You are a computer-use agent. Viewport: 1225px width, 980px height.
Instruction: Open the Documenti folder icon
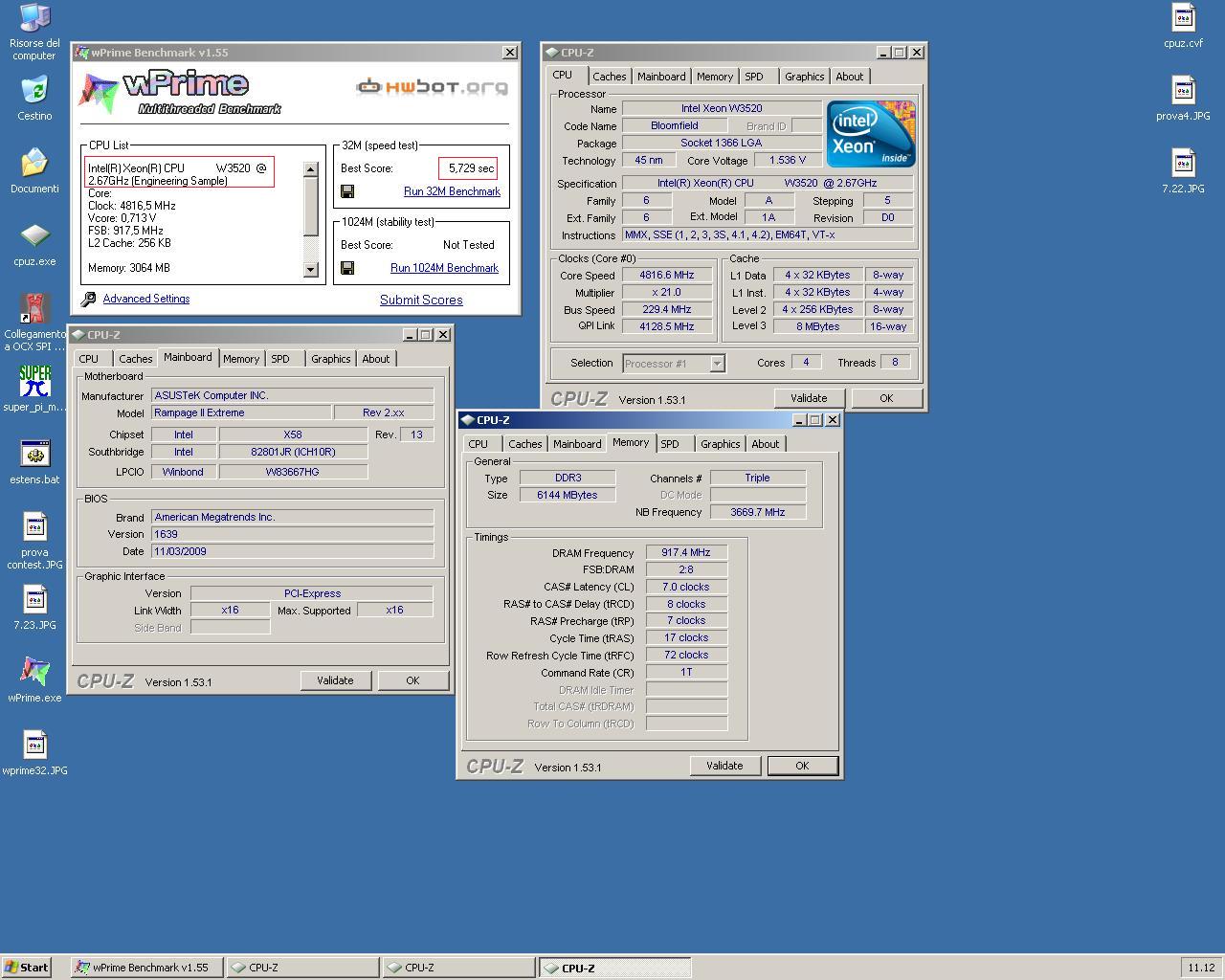click(34, 171)
